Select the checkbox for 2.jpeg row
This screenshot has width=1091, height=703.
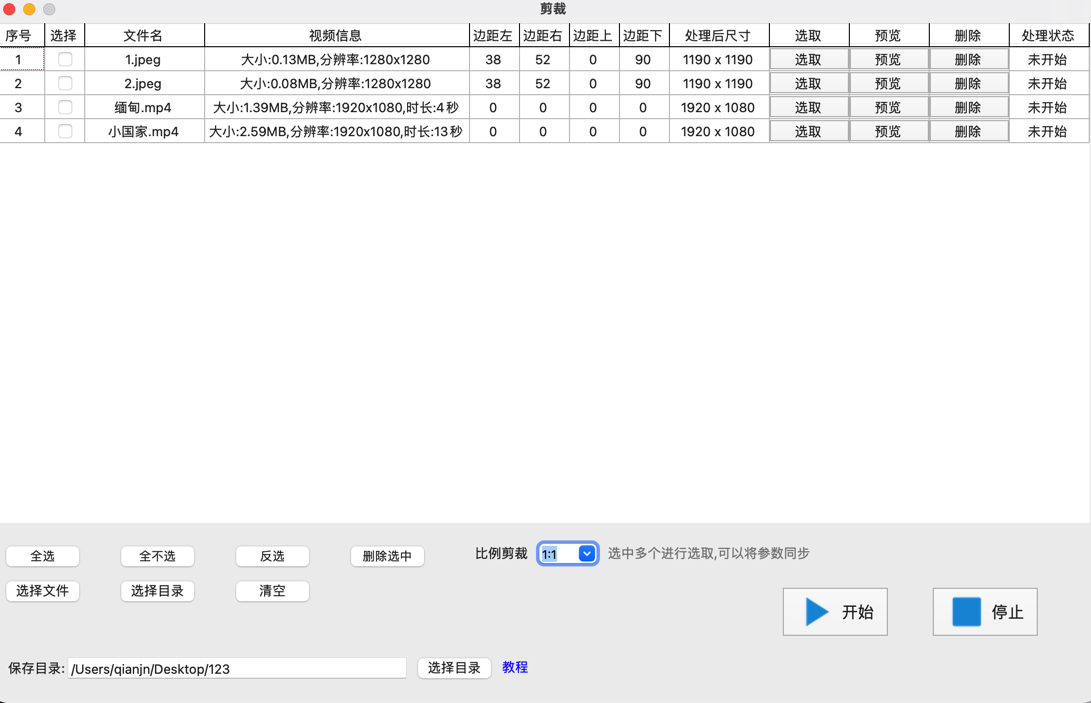point(65,83)
